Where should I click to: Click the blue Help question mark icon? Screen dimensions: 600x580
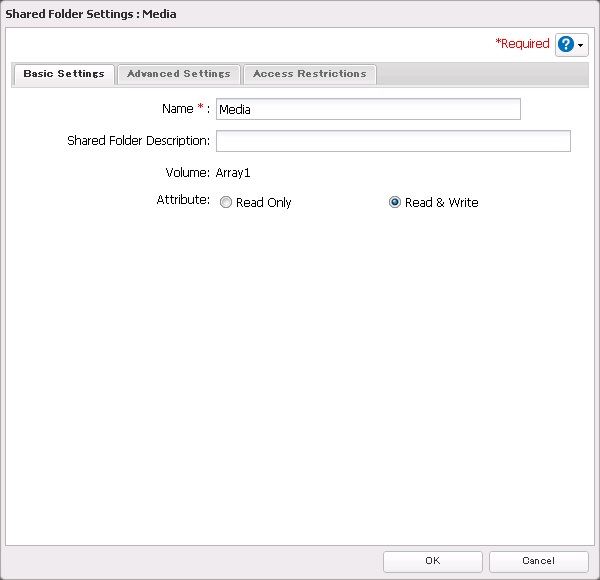point(566,45)
